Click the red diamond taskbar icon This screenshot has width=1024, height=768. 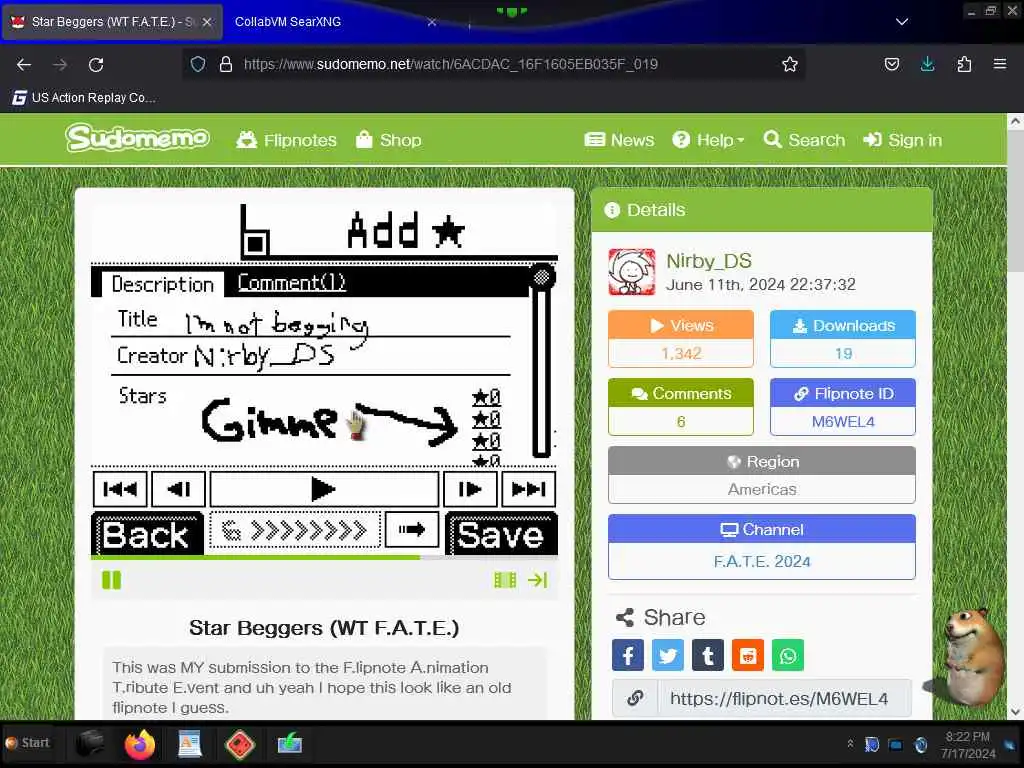tap(240, 744)
